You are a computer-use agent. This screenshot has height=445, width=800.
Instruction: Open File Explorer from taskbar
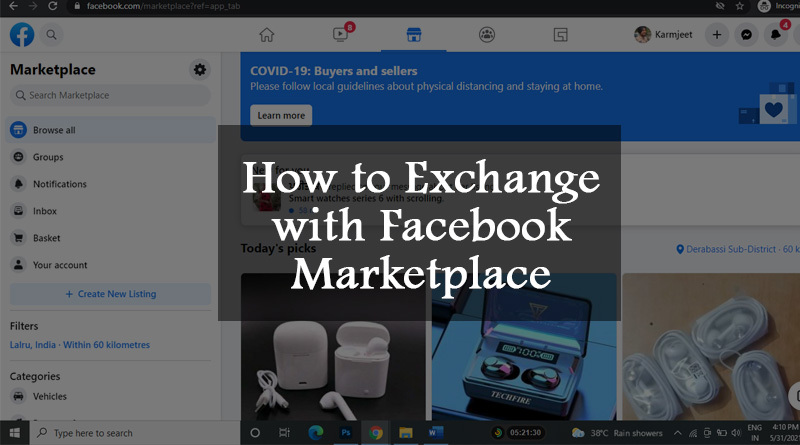[x=406, y=433]
